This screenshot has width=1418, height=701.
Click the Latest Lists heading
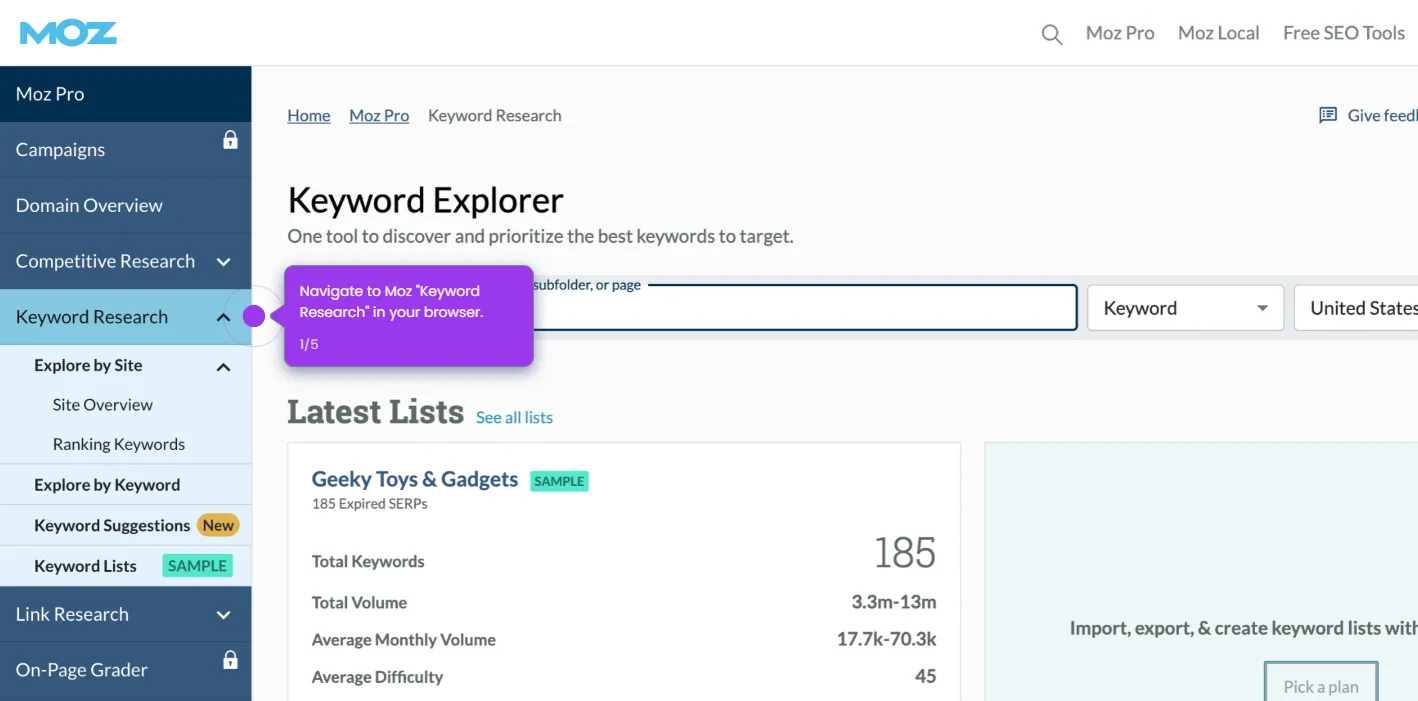click(376, 412)
